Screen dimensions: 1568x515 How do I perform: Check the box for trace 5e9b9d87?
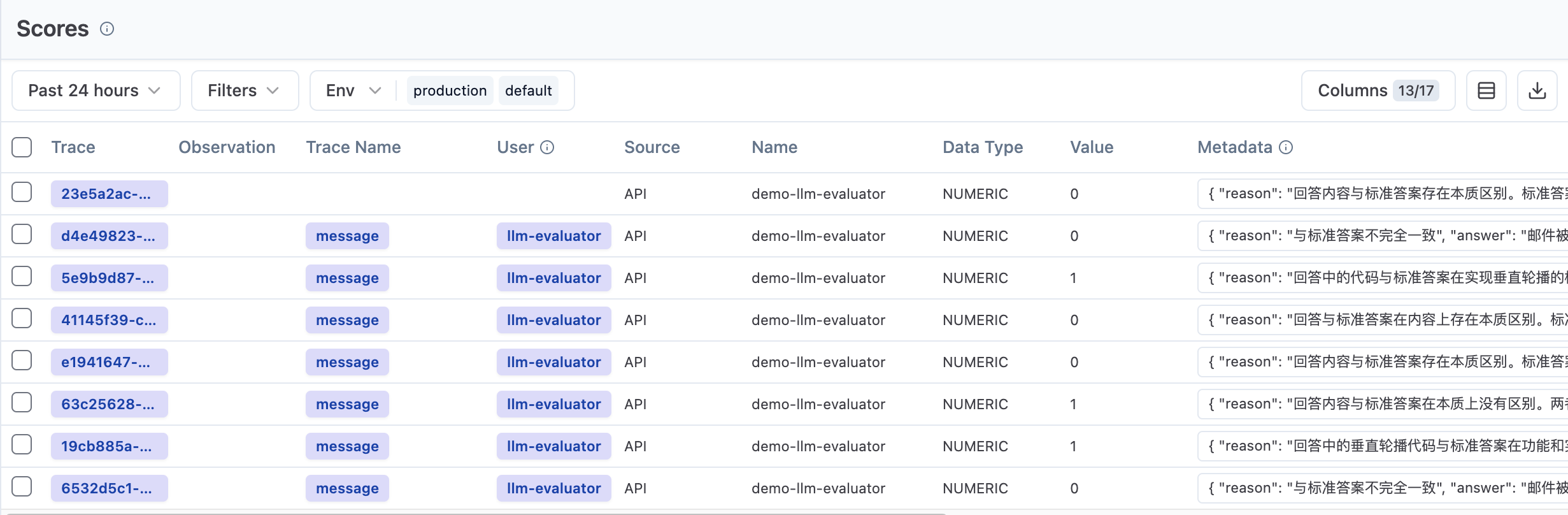[22, 276]
